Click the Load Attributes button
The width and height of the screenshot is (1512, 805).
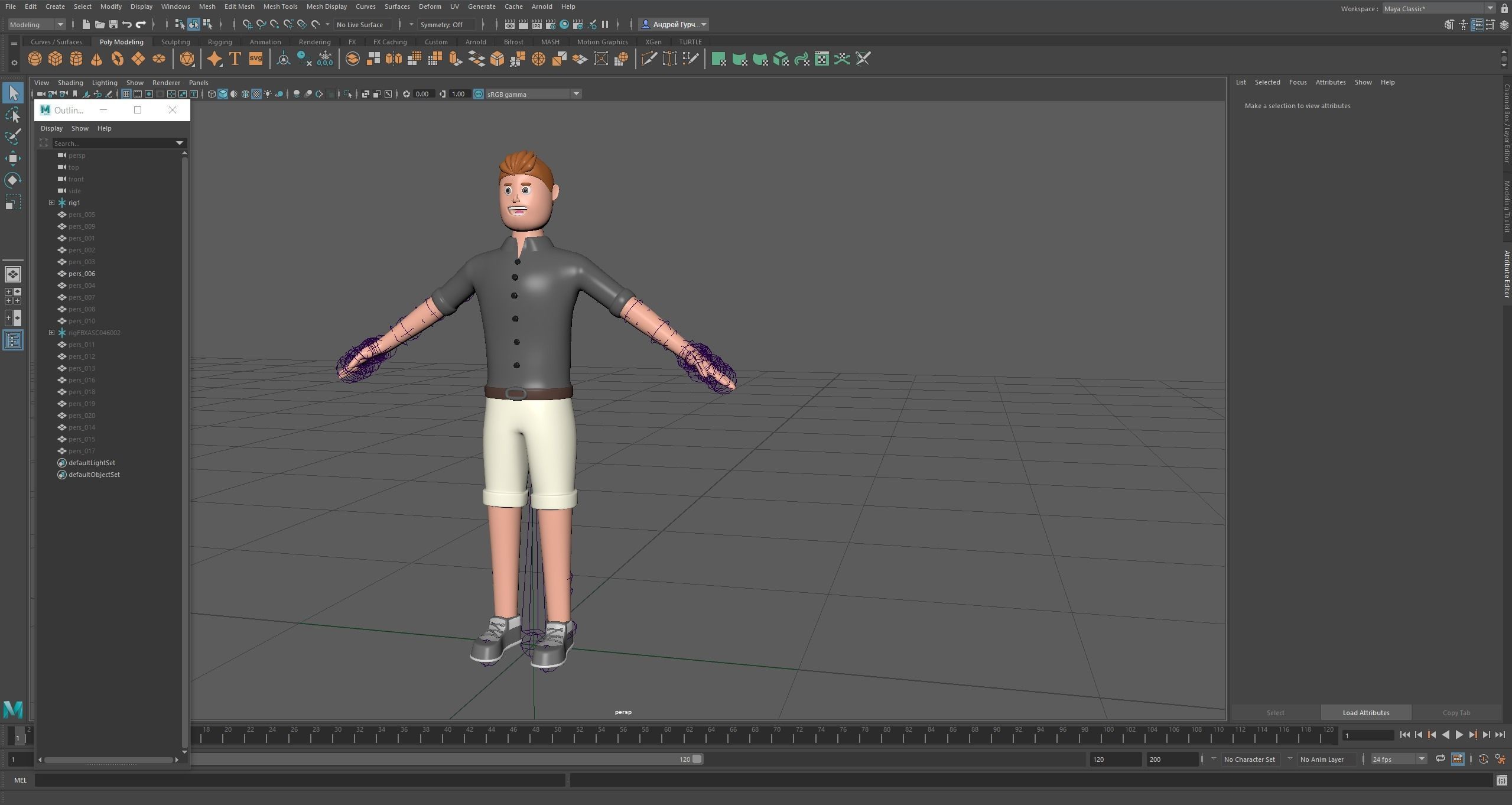pos(1365,712)
